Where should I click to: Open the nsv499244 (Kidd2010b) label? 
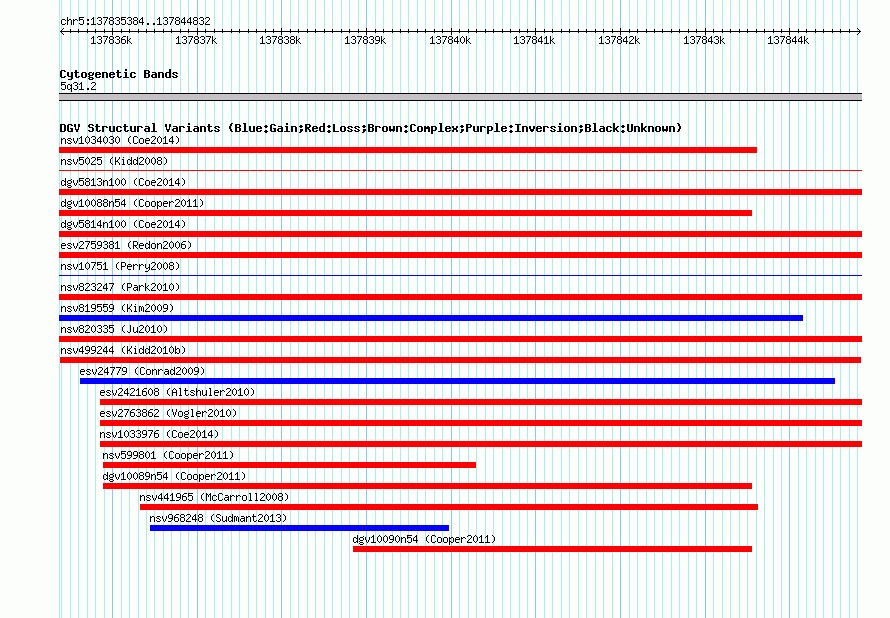[123, 350]
